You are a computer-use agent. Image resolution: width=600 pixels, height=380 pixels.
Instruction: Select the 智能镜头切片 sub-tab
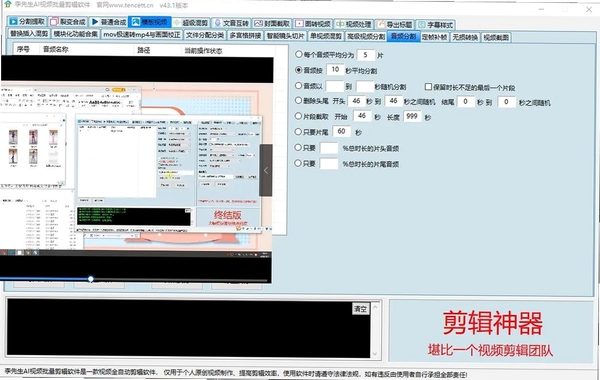pos(285,36)
